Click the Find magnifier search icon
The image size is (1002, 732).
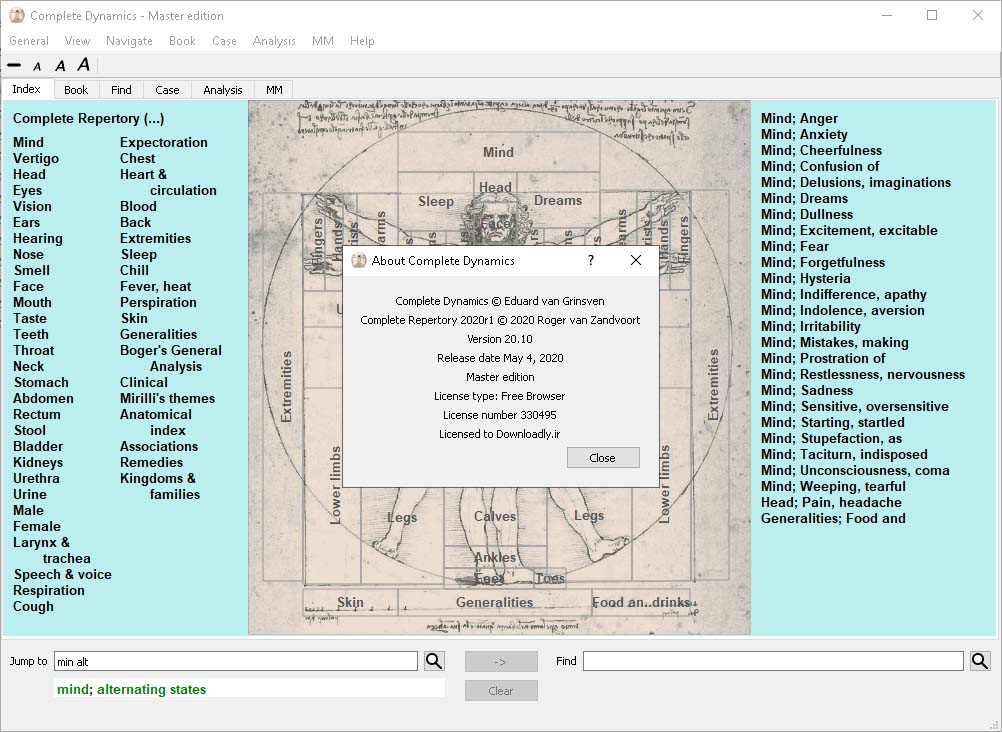pos(980,661)
